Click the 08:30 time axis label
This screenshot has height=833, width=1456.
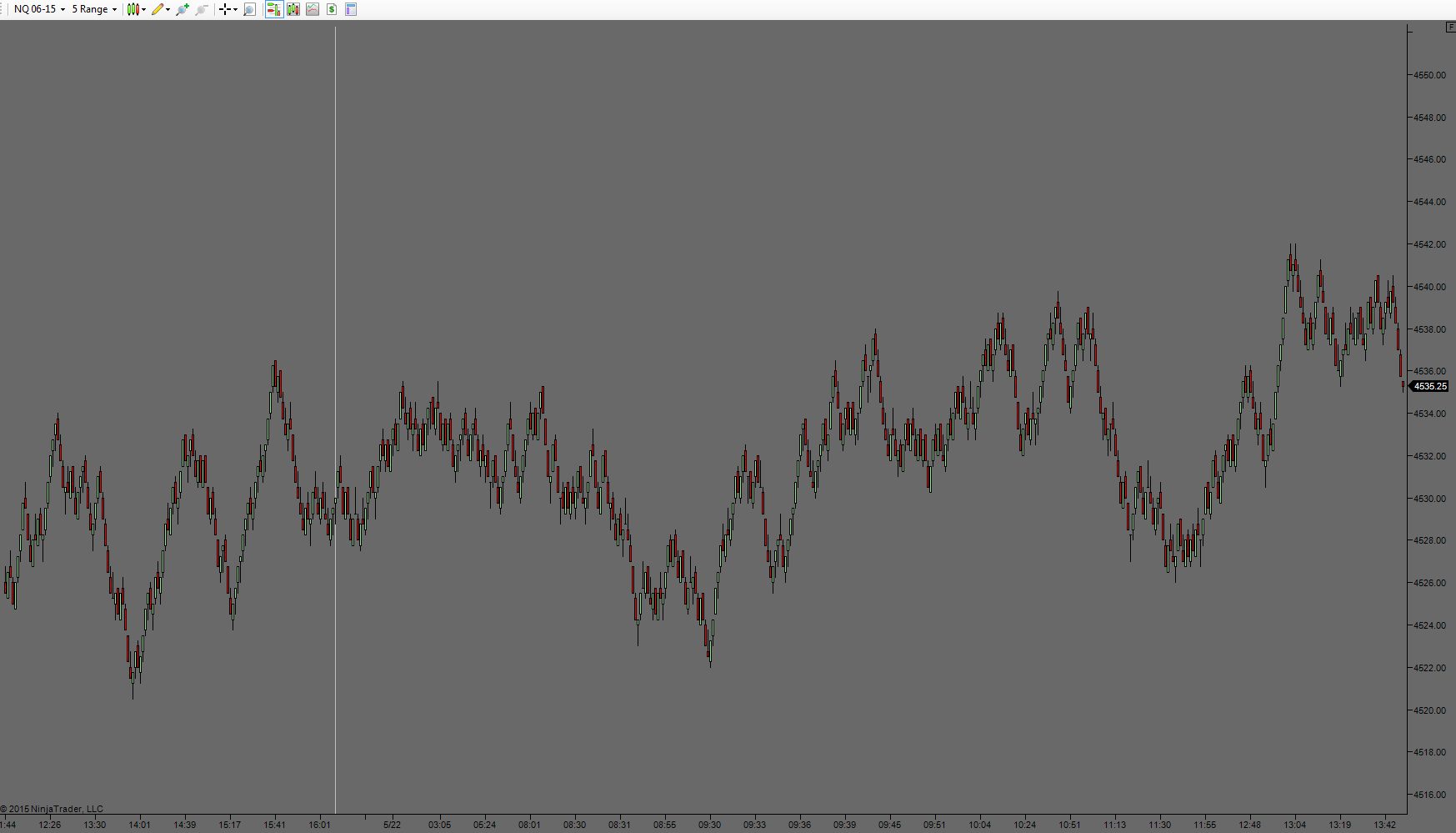(575, 825)
